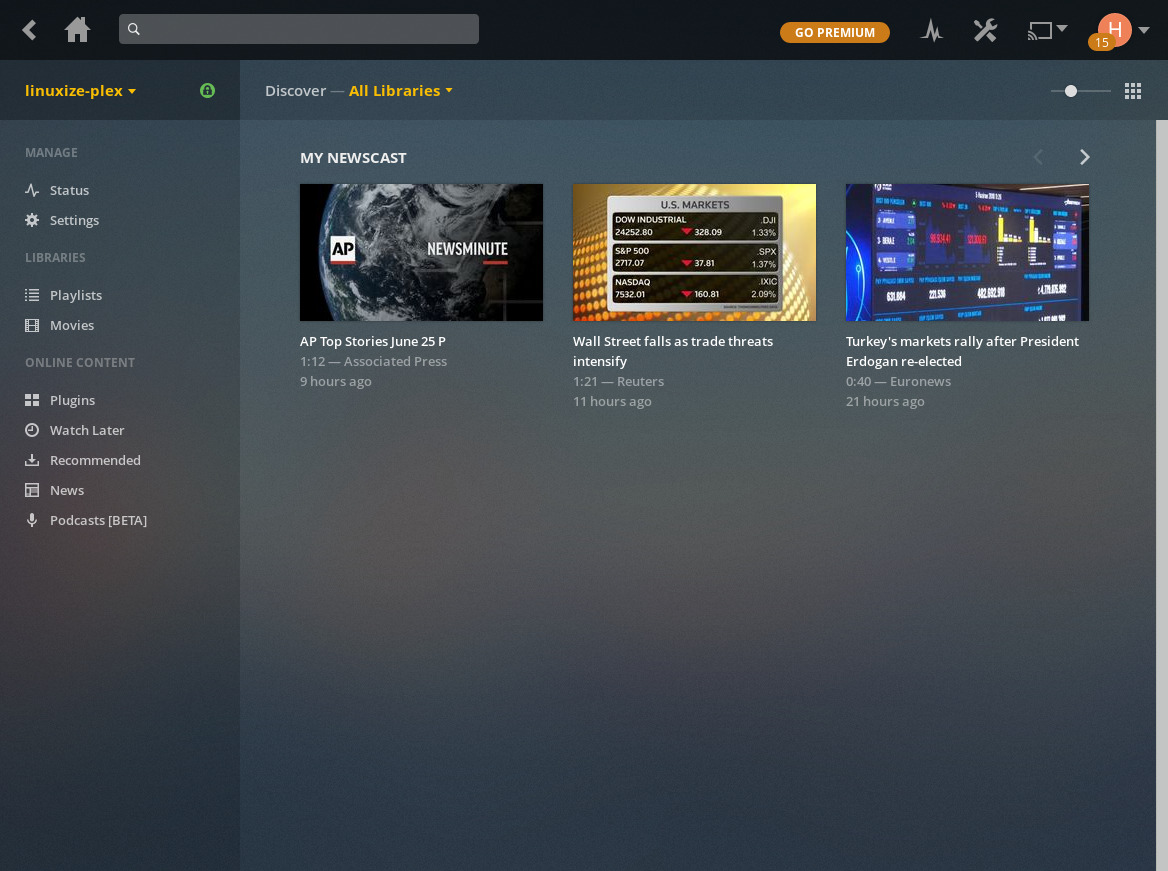Open Watch Later list

(87, 430)
